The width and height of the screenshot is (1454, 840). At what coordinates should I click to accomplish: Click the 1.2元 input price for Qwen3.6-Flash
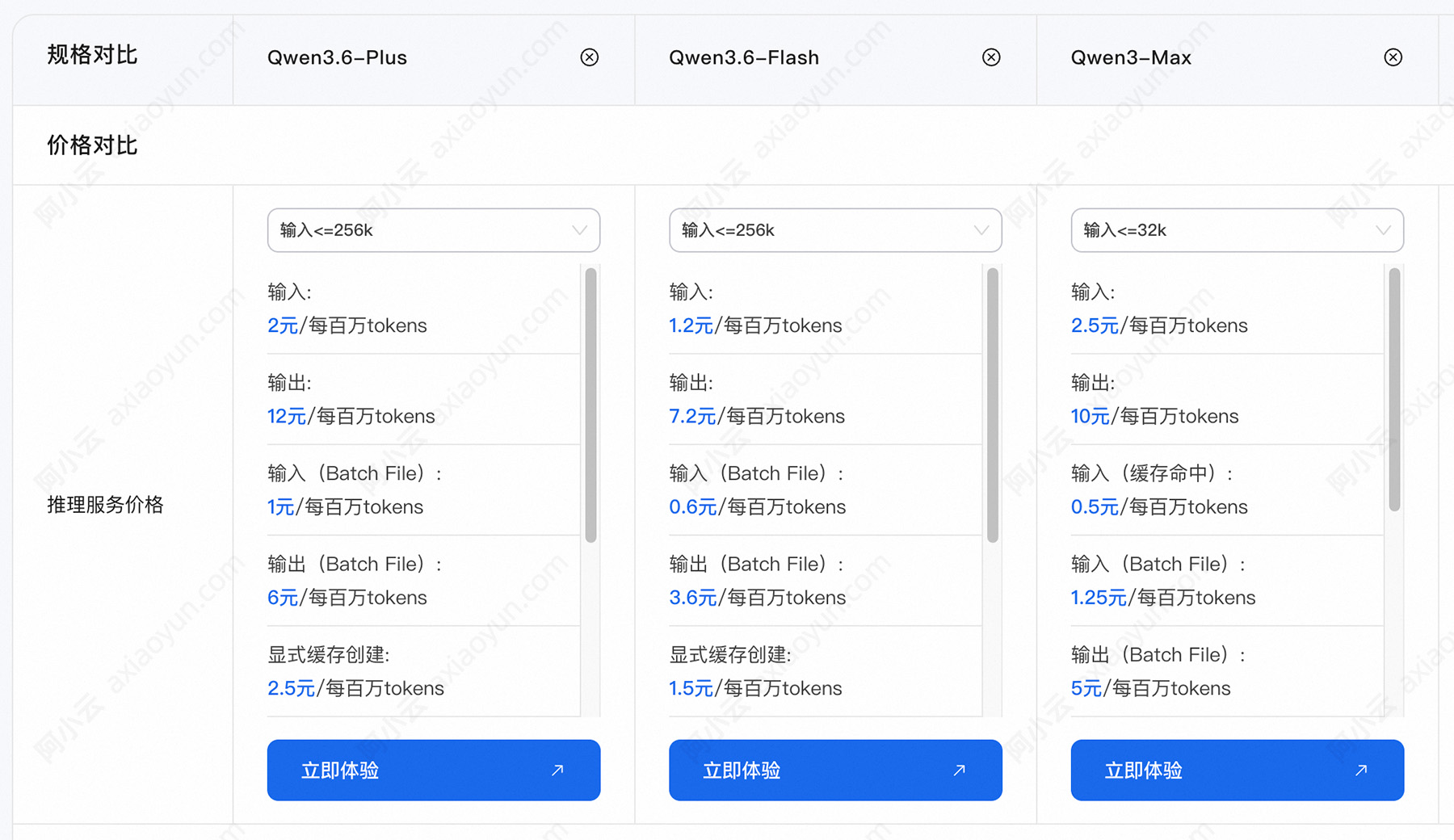click(x=691, y=325)
